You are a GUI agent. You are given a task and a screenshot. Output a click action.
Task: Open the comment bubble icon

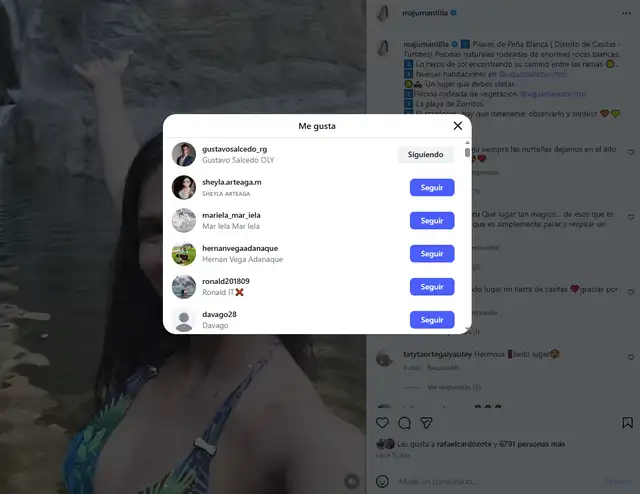tap(404, 423)
